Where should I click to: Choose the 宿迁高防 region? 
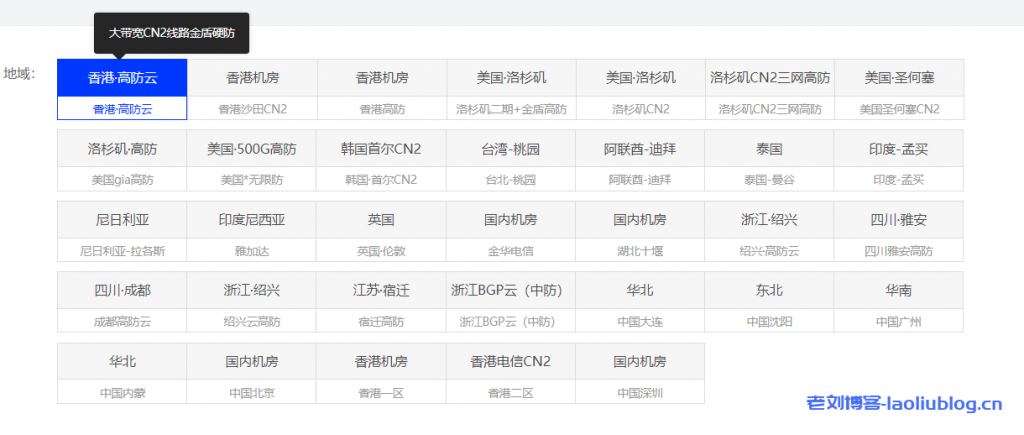382,302
